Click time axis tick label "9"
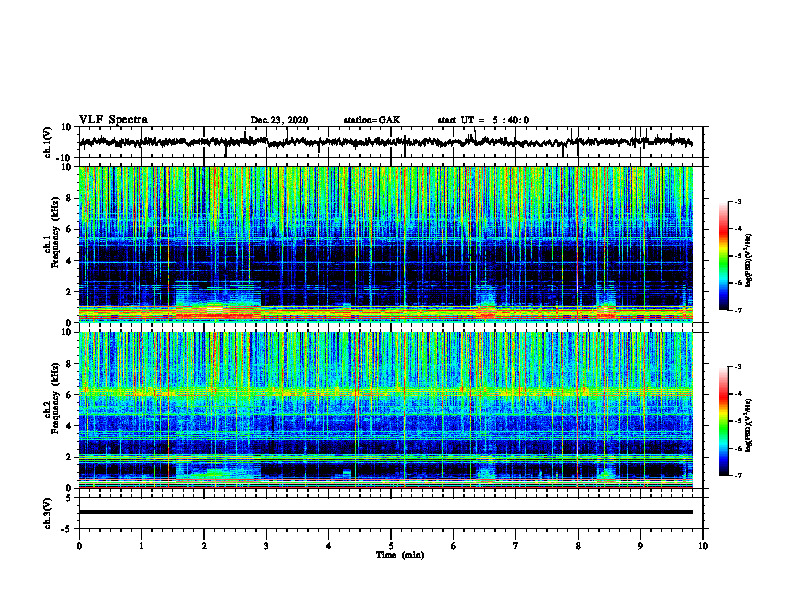 [640, 546]
